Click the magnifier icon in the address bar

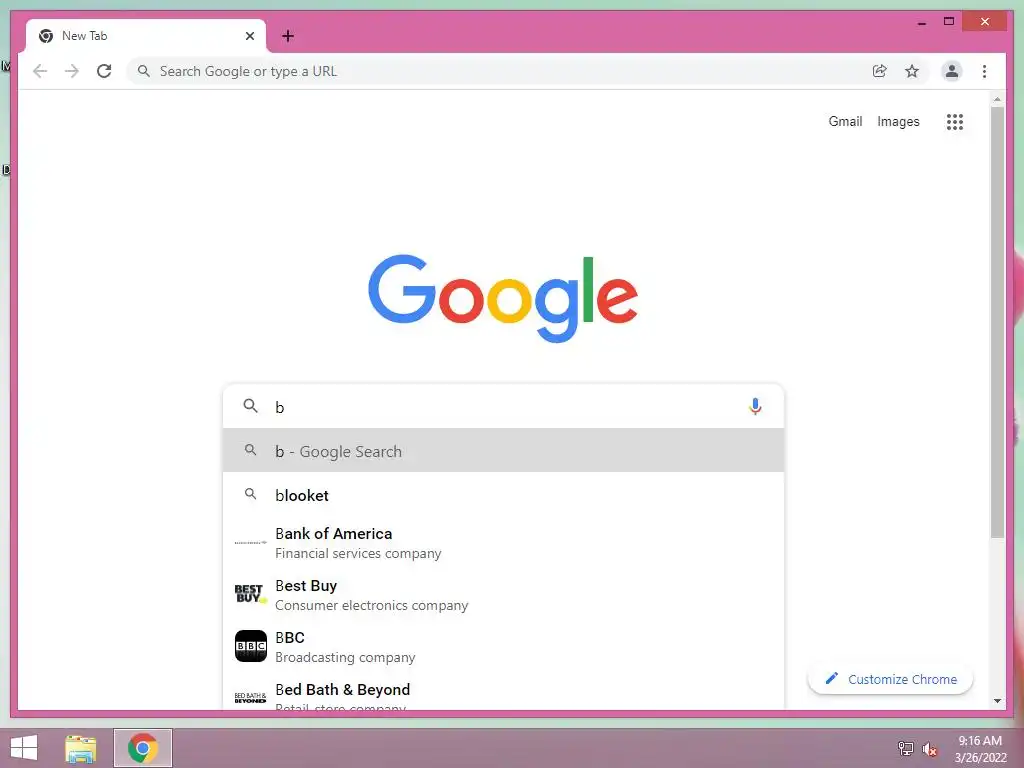coord(144,71)
